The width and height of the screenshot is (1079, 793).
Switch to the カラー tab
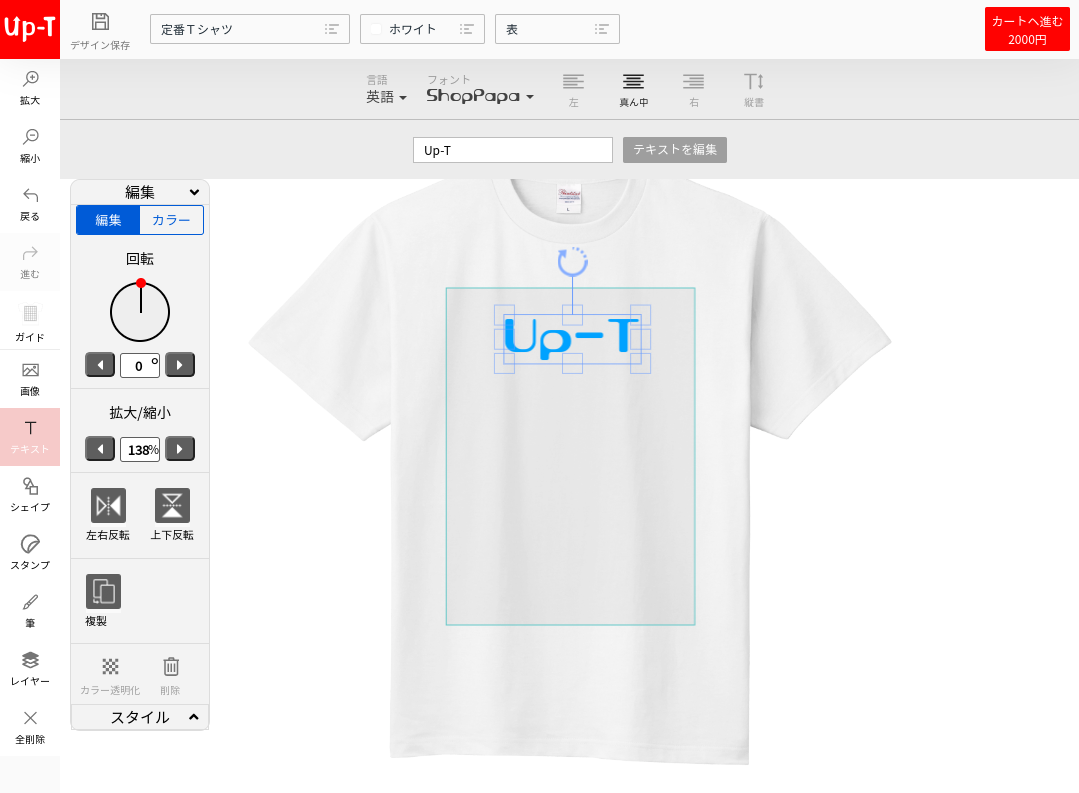point(170,220)
